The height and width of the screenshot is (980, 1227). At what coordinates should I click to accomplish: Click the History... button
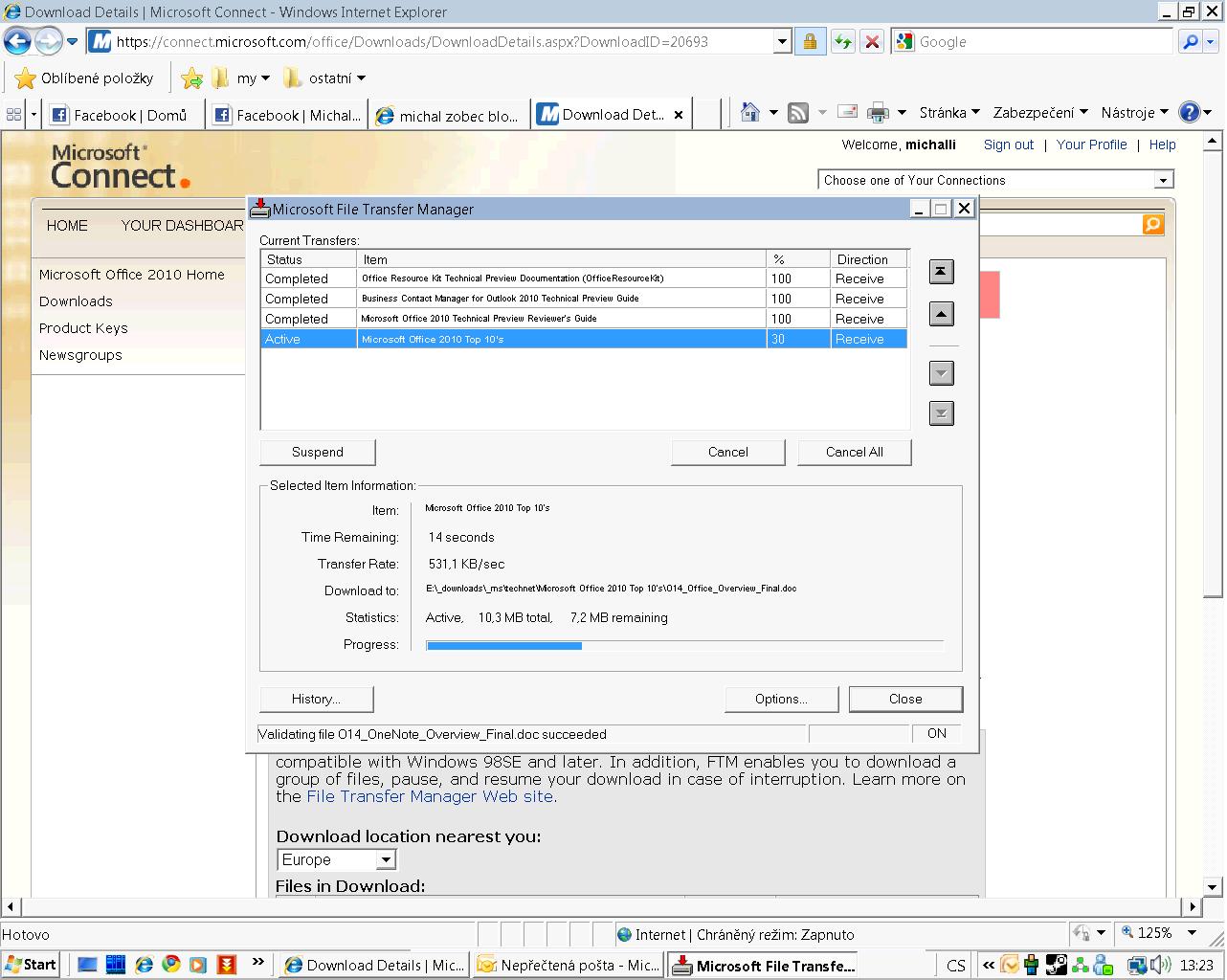coord(317,699)
